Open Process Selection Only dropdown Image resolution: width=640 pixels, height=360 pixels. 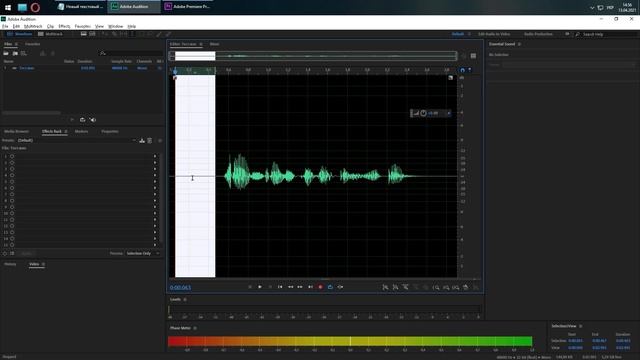click(142, 253)
